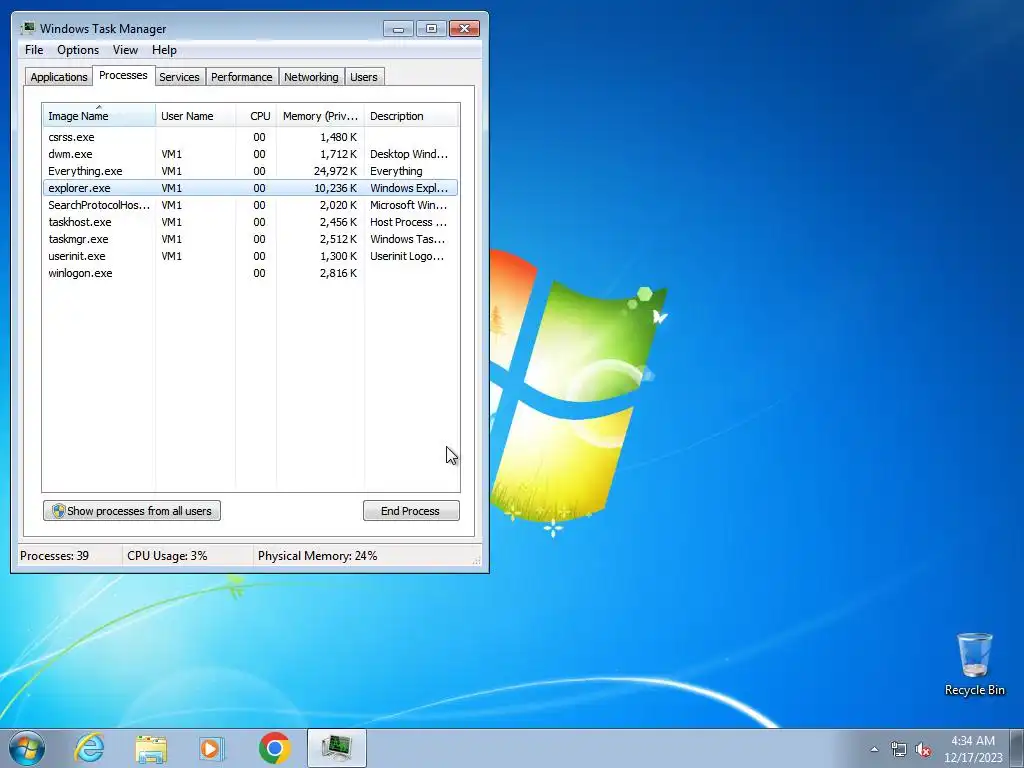Switch to the Services tab

(179, 77)
